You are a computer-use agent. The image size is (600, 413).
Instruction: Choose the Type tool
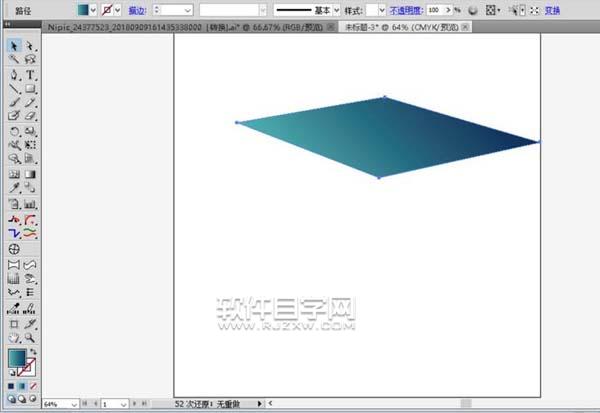coord(31,75)
